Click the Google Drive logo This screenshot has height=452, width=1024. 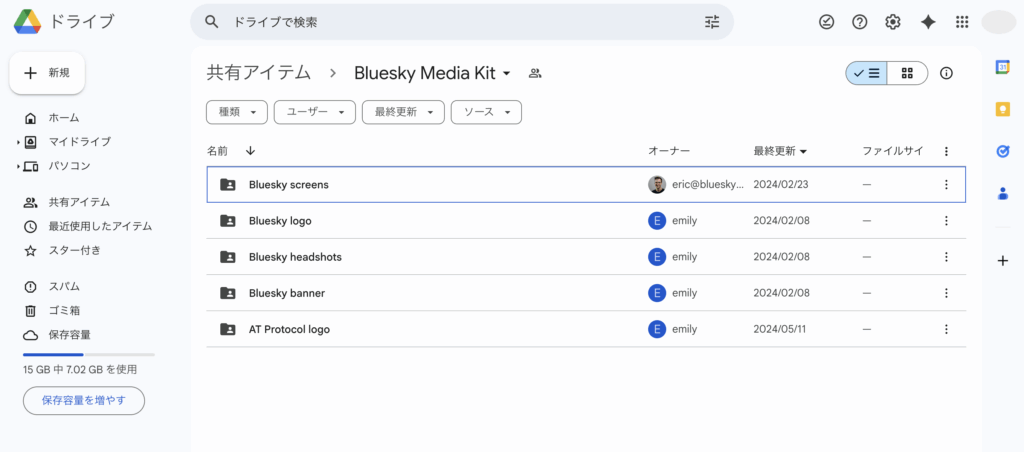pos(27,22)
